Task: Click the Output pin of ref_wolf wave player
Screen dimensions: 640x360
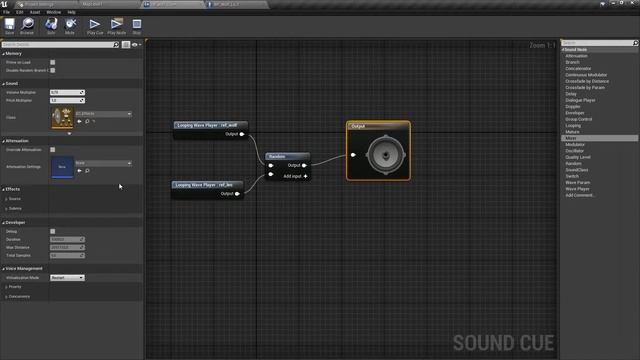Action: (x=242, y=134)
